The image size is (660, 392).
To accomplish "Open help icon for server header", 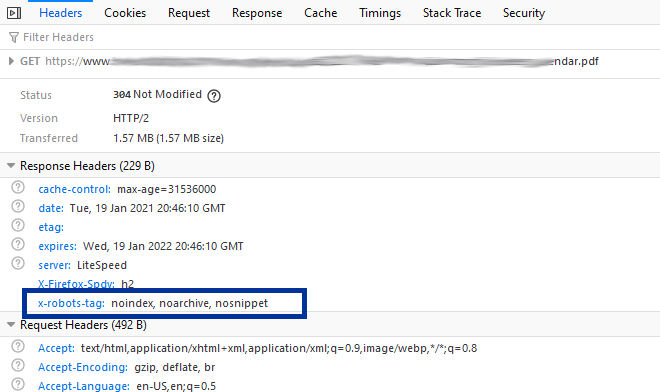I will (x=18, y=263).
